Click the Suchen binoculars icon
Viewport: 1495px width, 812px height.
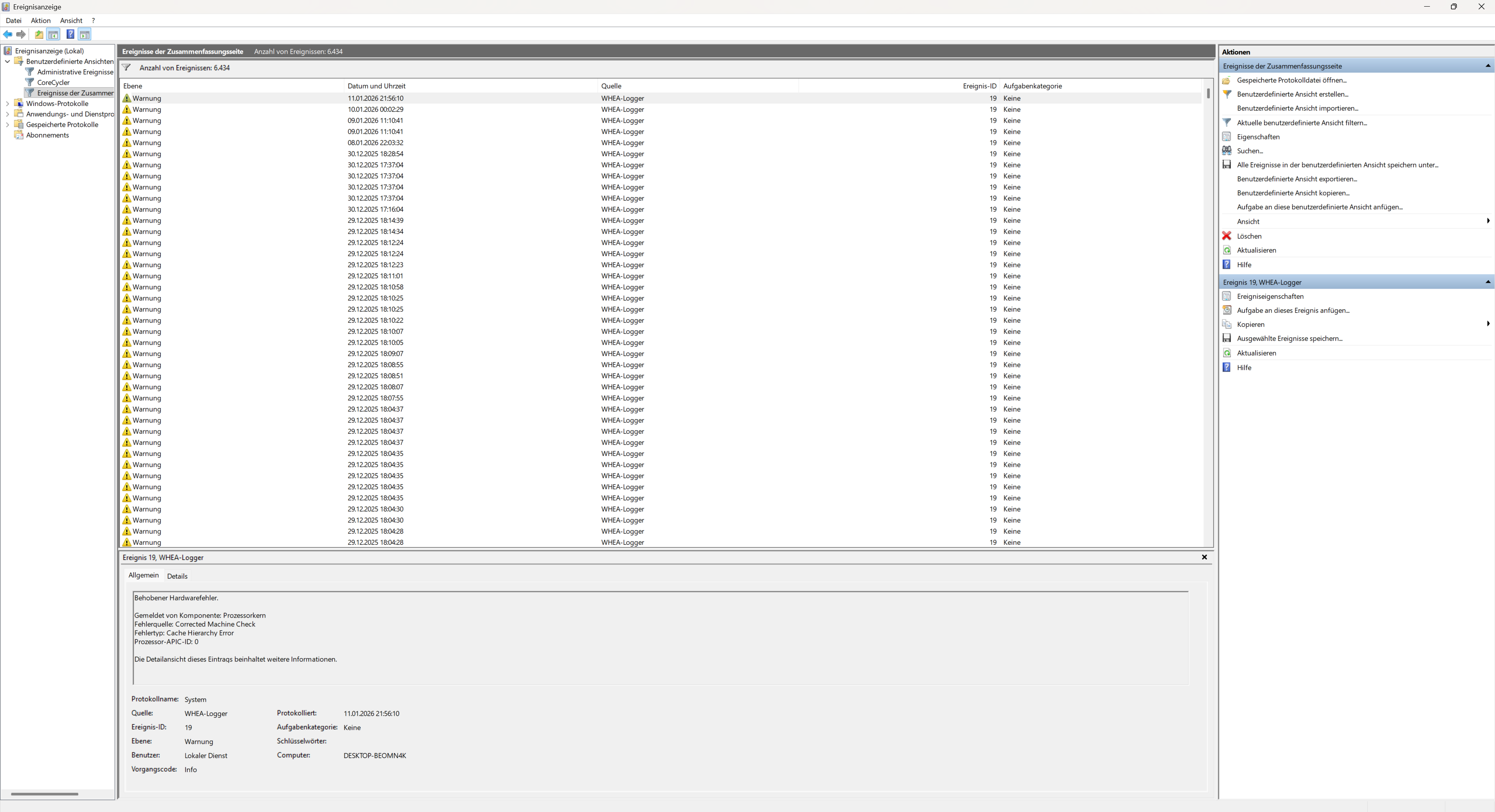(1226, 150)
